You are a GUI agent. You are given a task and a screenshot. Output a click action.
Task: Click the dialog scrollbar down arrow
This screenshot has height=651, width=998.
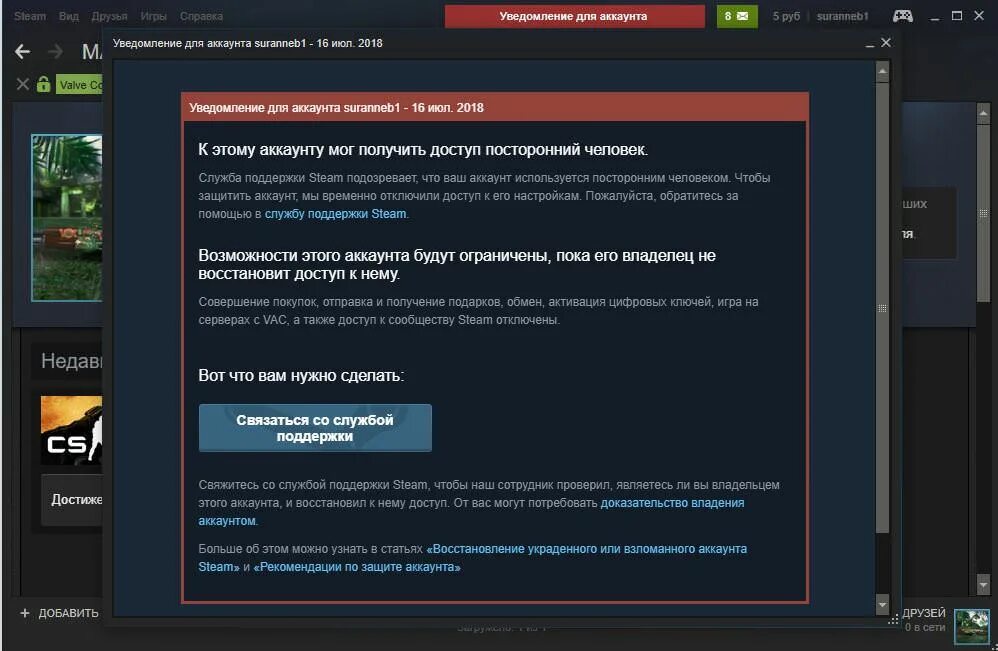click(x=882, y=605)
